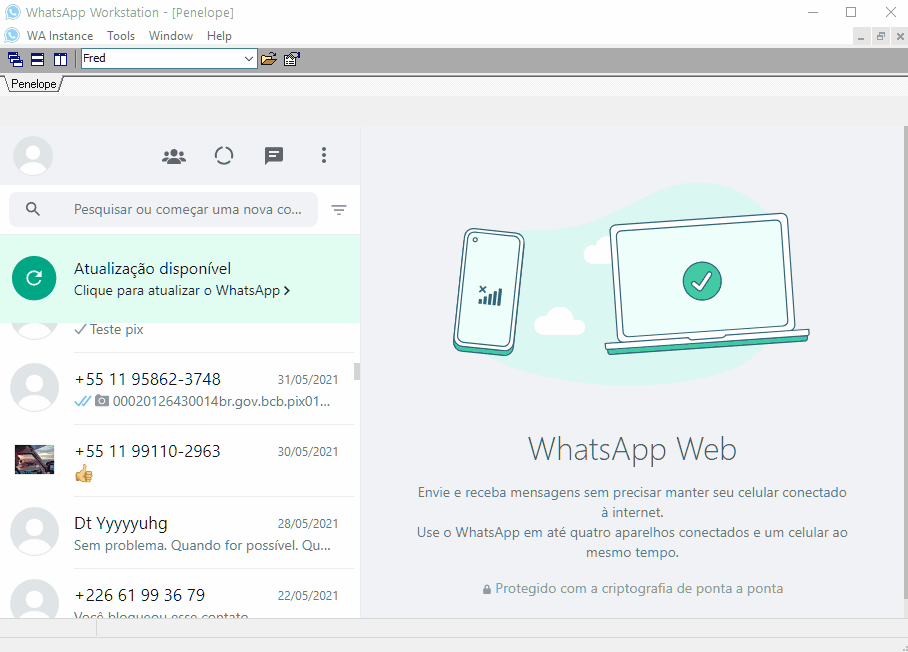This screenshot has height=652, width=908.
Task: Click 'Protegido com a criptografia de ponta a ponta'
Action: [x=639, y=588]
